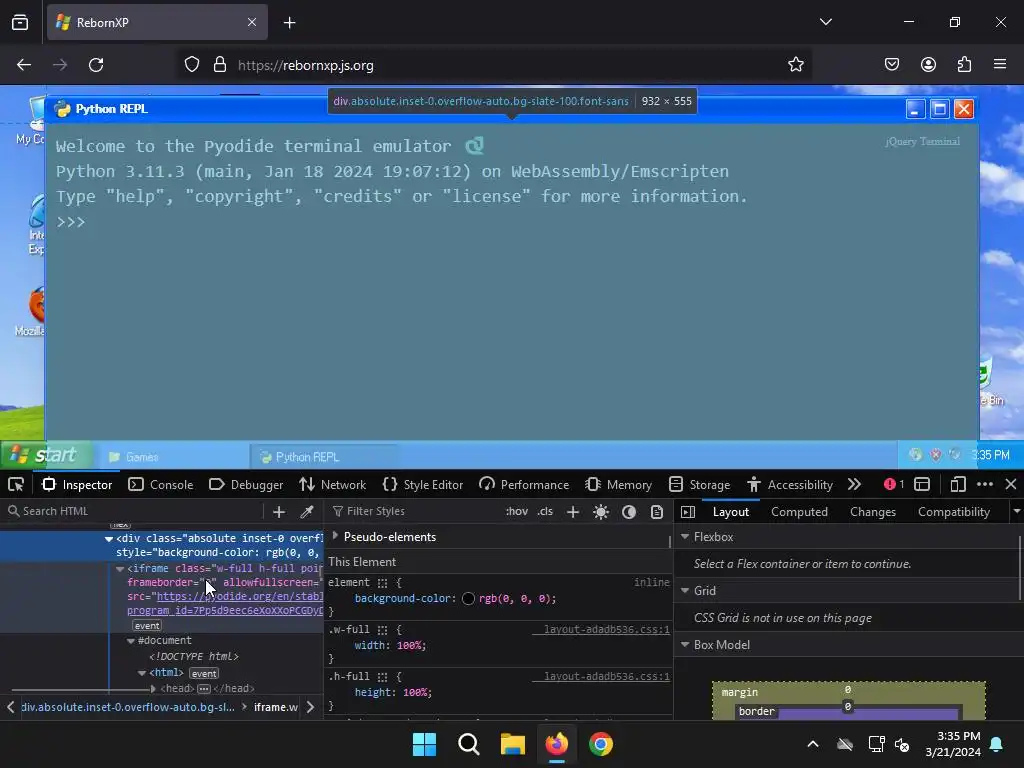Create a new node with the plus button
1024x768 pixels.
pos(279,512)
